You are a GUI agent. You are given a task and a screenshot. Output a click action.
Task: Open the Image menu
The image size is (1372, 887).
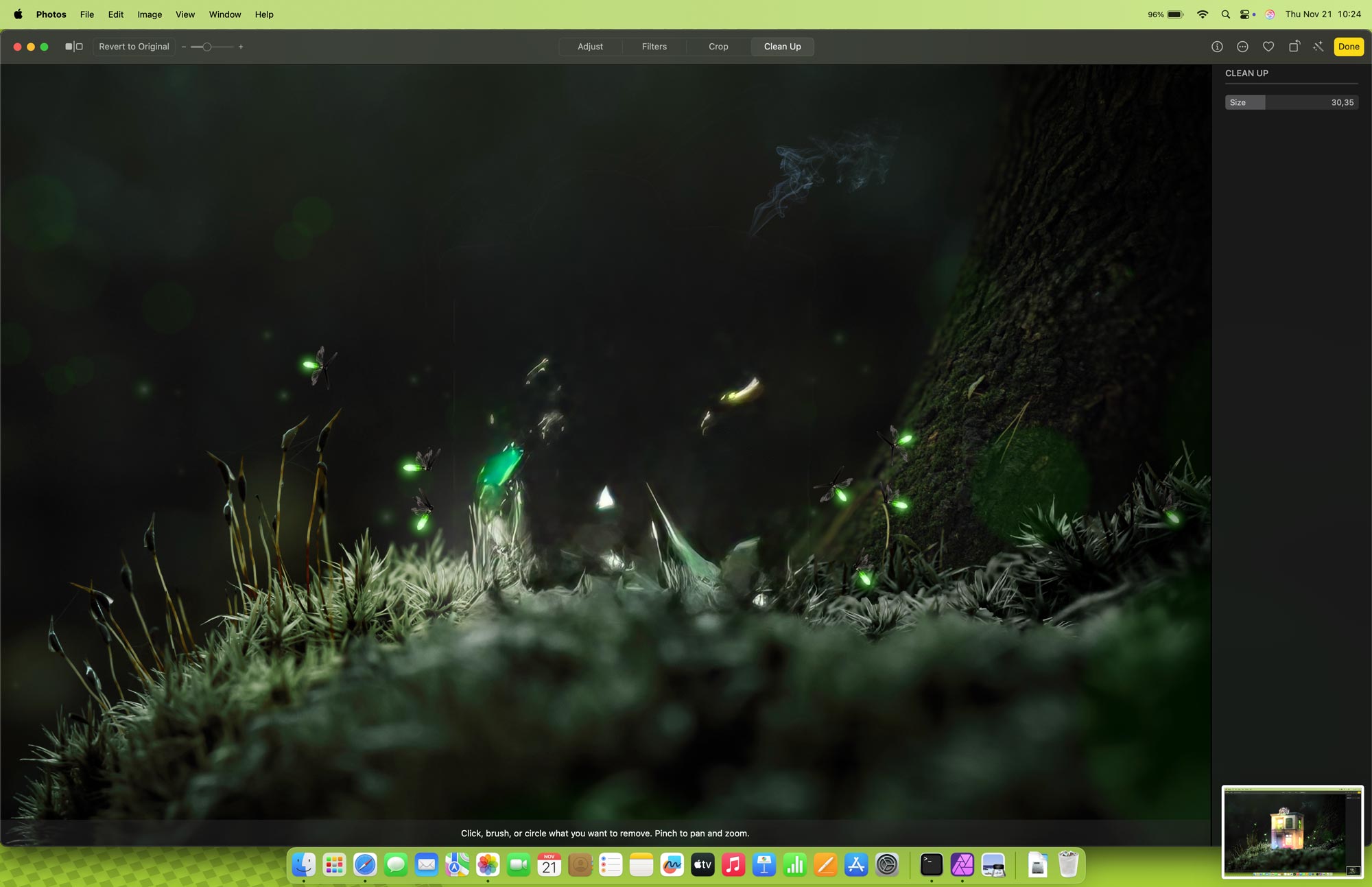click(150, 14)
